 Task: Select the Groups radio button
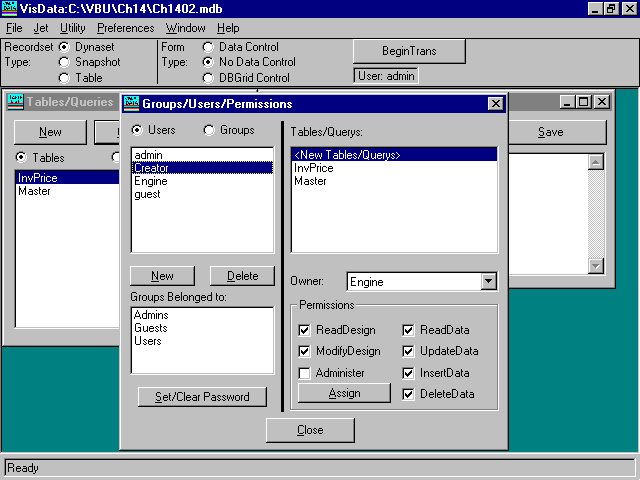[x=209, y=130]
